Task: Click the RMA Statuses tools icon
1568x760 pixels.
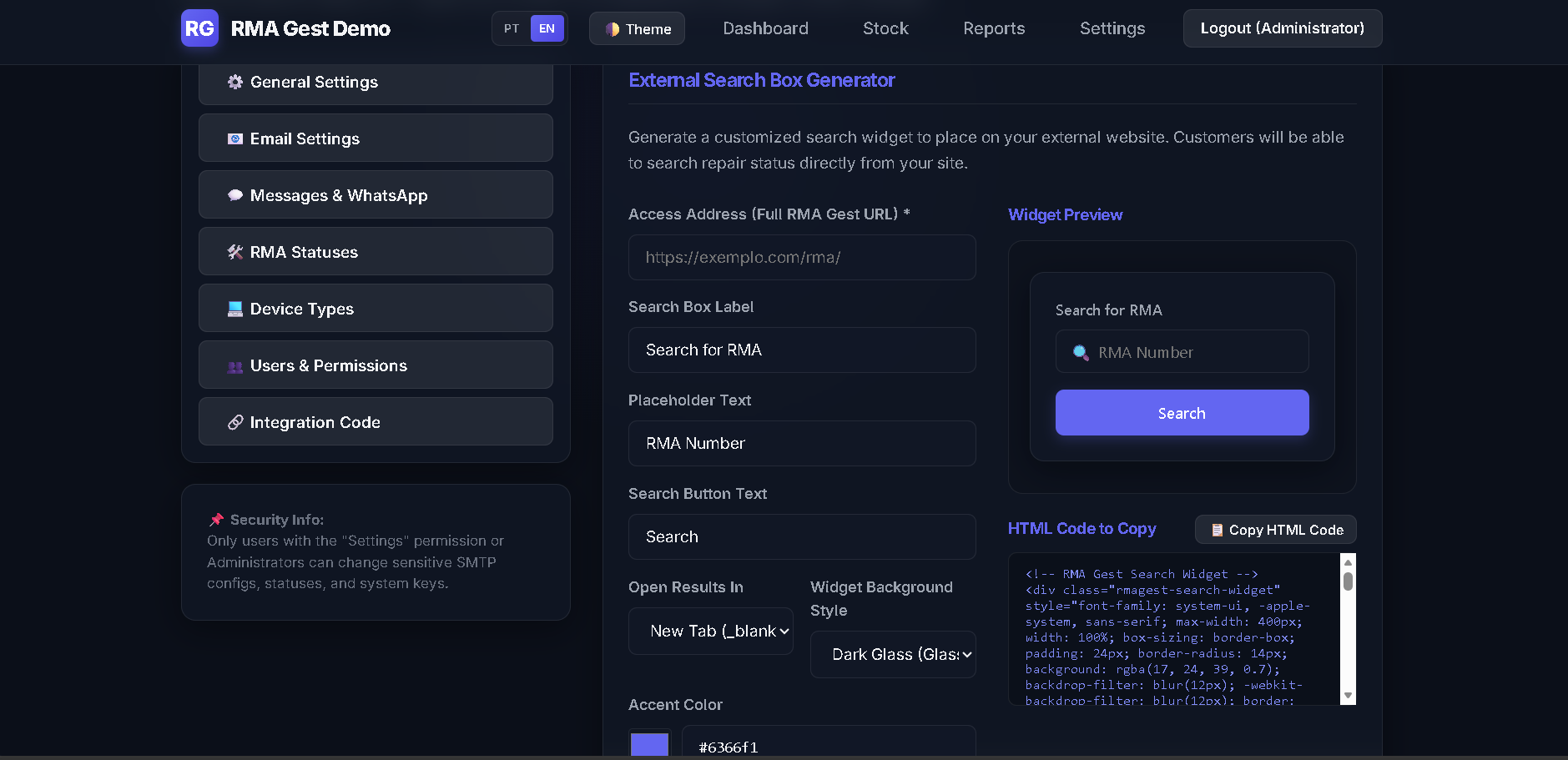Action: tap(235, 252)
